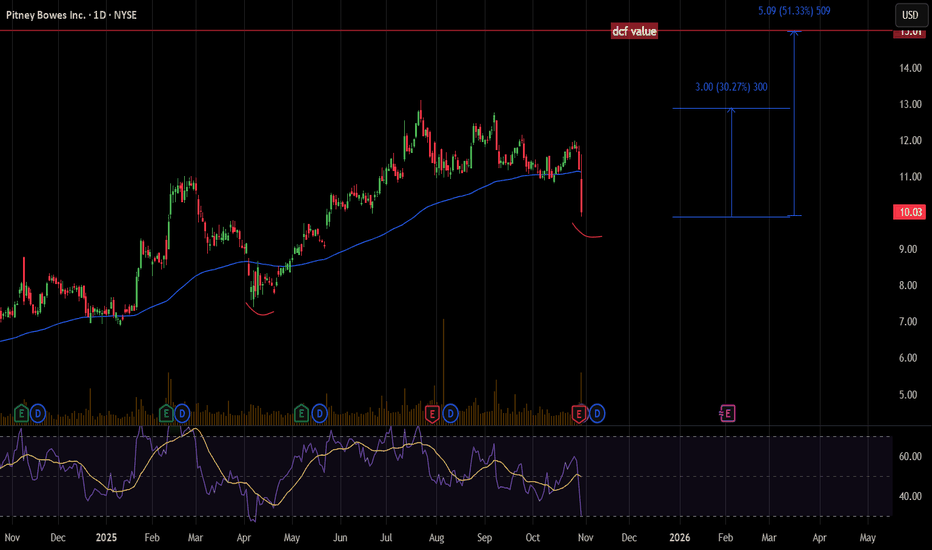932x550 pixels.
Task: Select the 5.09 (51.33%) price range label
Action: pyautogui.click(x=794, y=11)
